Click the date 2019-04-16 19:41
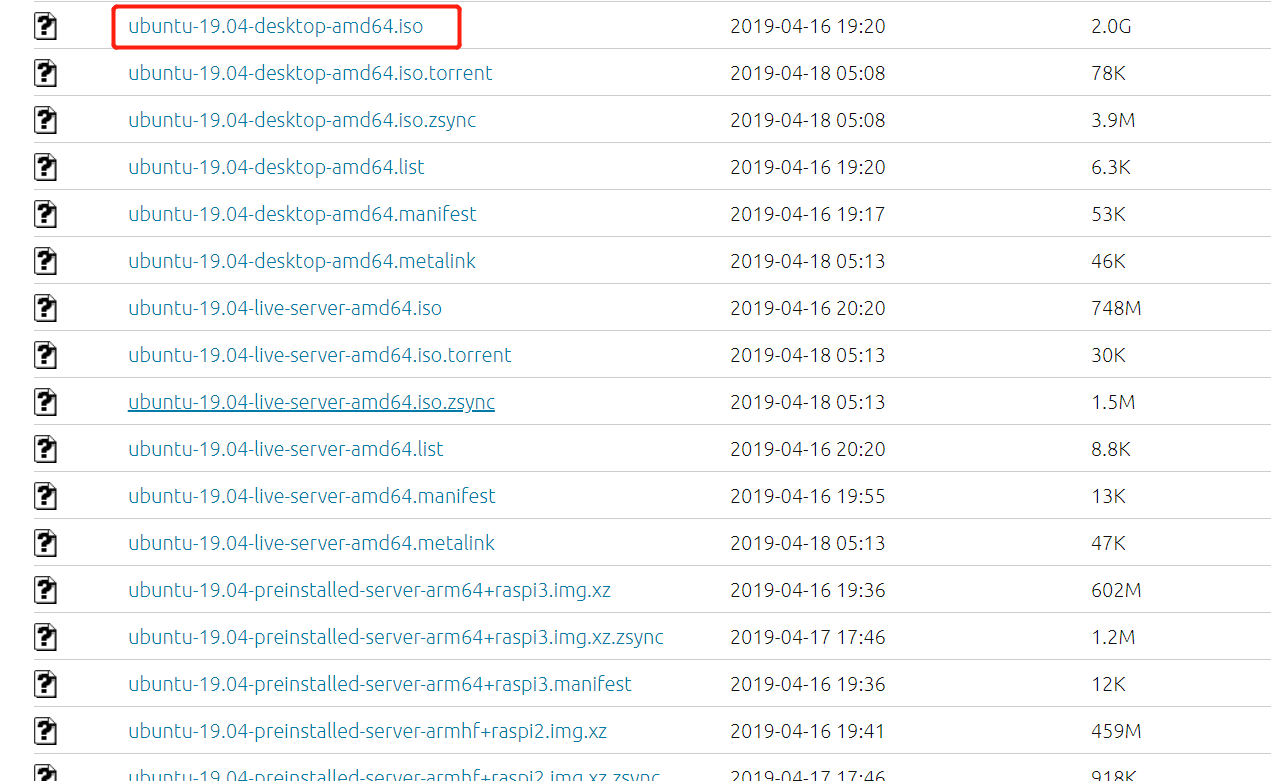The height and width of the screenshot is (781, 1273). [808, 731]
